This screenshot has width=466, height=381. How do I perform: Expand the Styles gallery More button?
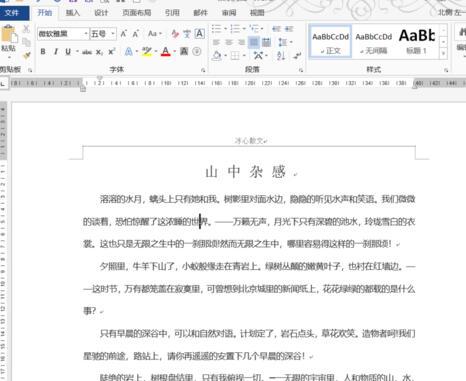444,53
